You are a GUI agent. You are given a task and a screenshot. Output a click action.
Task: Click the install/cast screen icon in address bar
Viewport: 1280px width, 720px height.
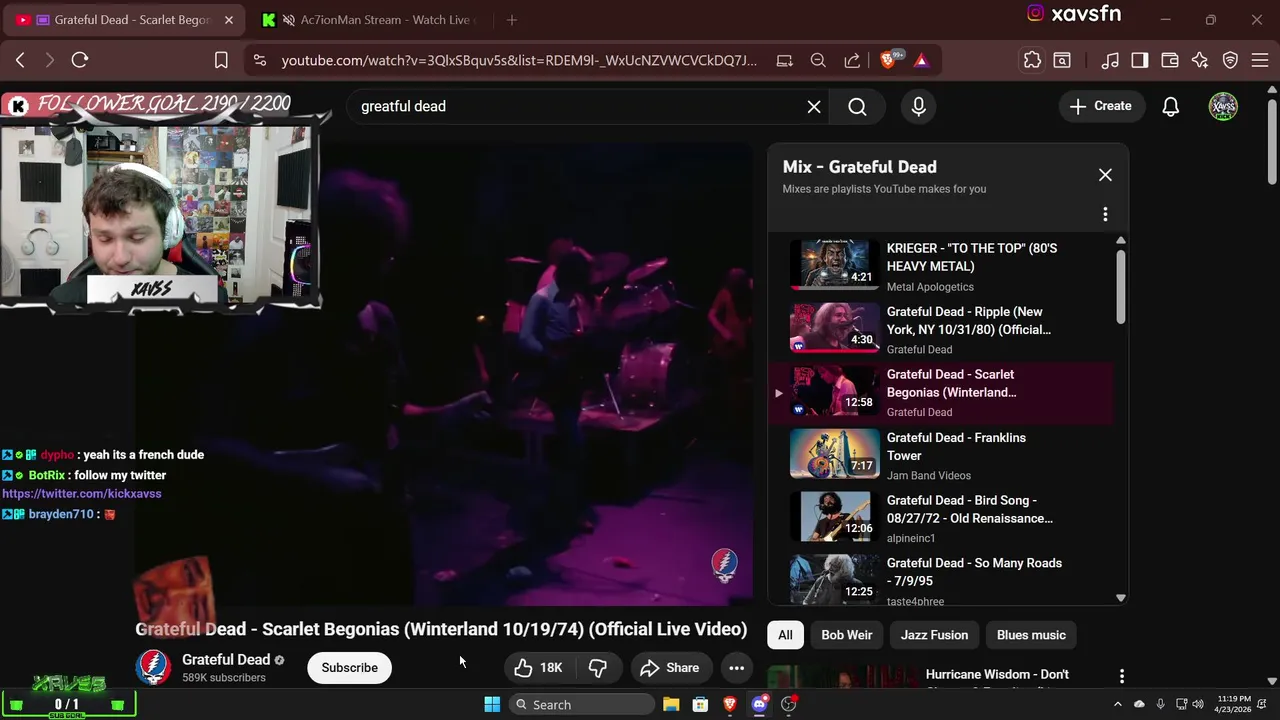pos(785,61)
